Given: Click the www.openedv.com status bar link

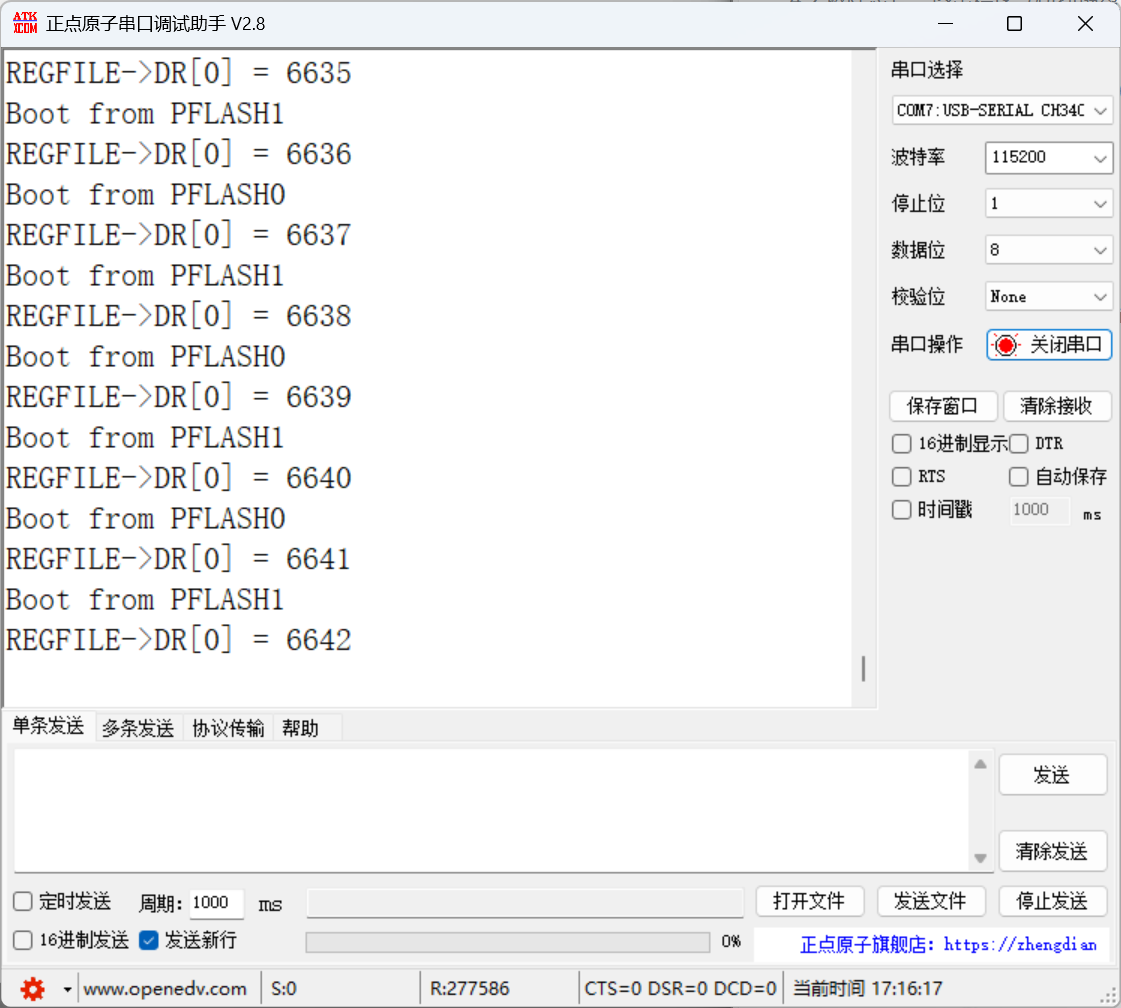Looking at the screenshot, I should (165, 989).
